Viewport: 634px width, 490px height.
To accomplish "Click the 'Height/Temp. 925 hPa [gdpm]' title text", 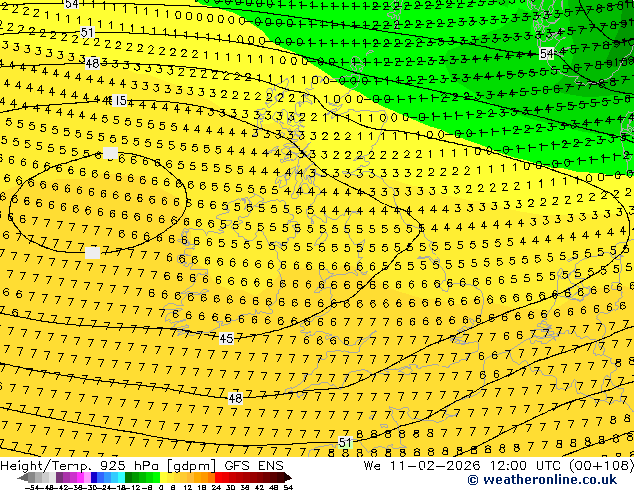I will pos(110,465).
